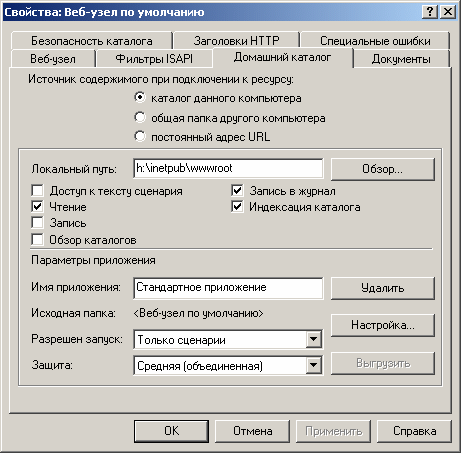Enable "Доступ к тексту сценария" checkbox
This screenshot has width=461, height=453.
[37, 191]
